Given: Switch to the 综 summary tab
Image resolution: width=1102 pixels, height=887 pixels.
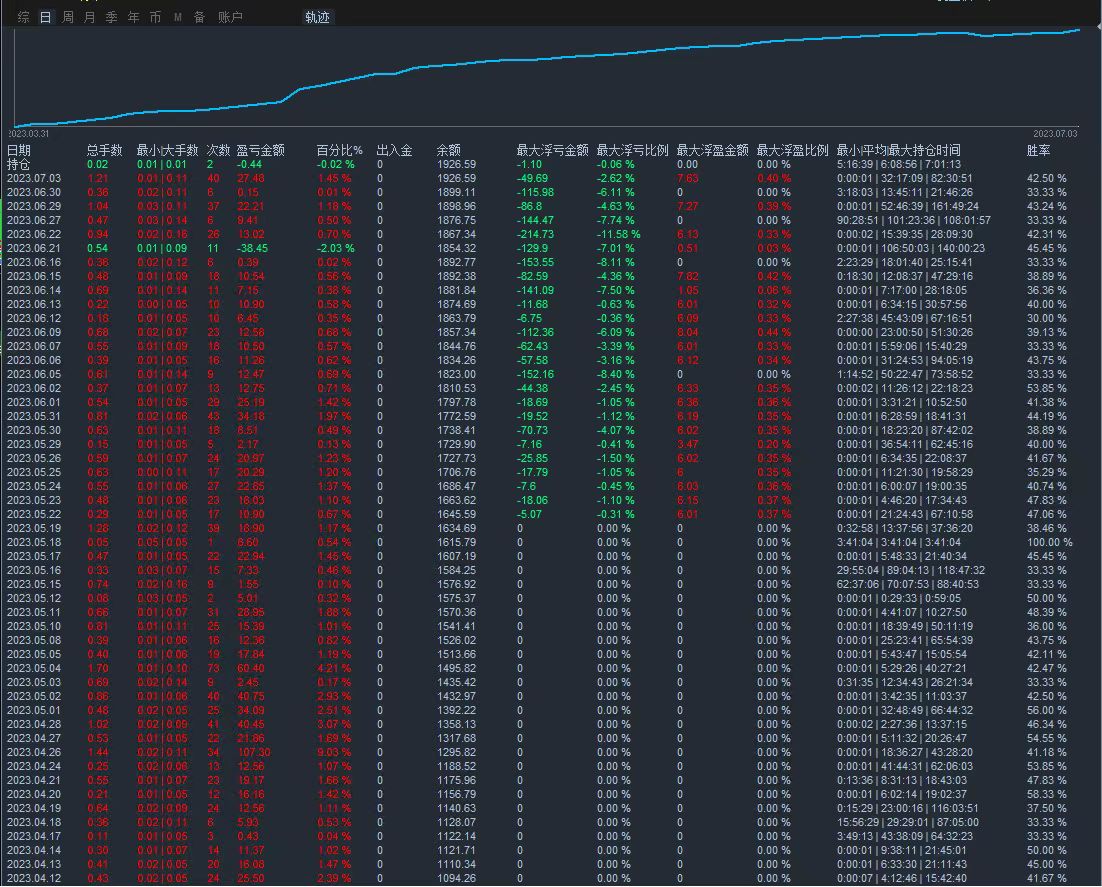Looking at the screenshot, I should point(23,17).
